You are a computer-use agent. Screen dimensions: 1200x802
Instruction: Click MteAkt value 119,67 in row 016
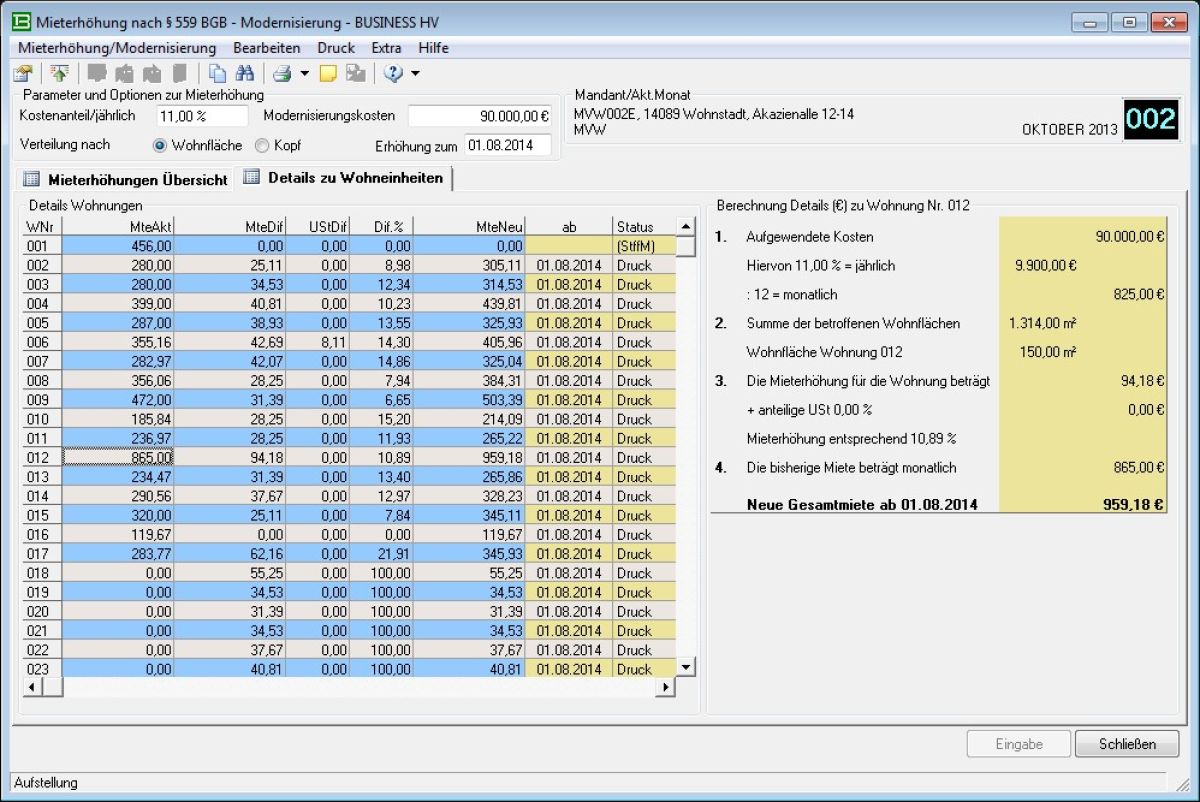point(118,534)
